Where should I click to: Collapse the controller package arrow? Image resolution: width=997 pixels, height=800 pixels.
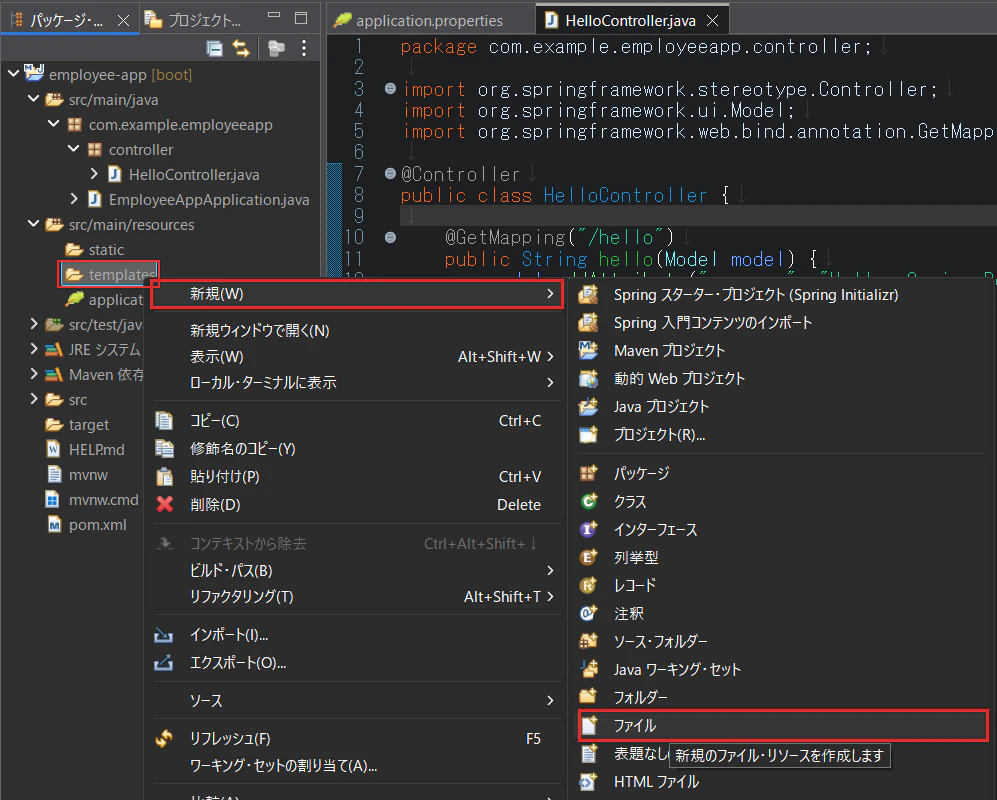coord(74,149)
